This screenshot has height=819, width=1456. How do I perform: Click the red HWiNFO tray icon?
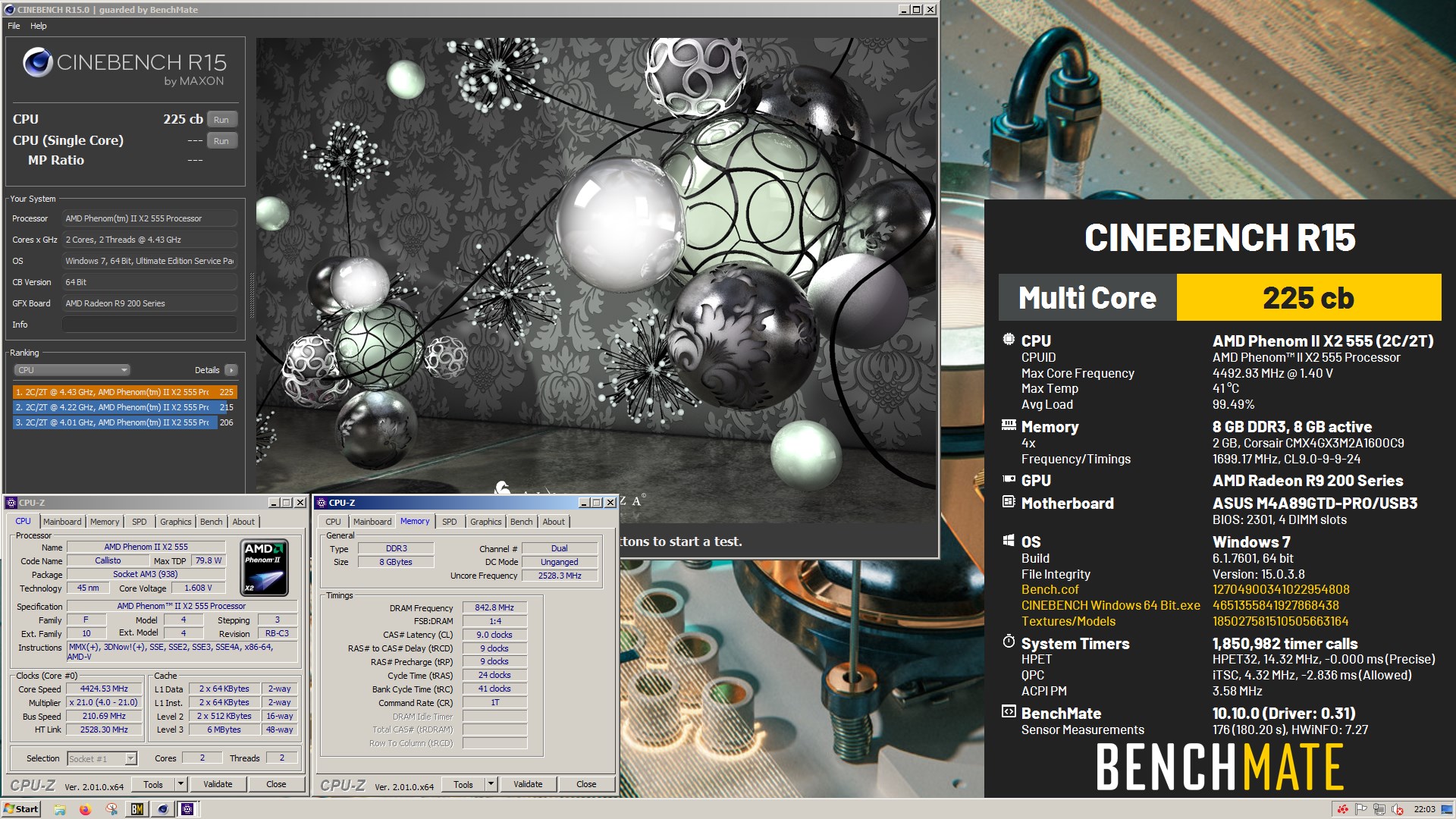1342,810
